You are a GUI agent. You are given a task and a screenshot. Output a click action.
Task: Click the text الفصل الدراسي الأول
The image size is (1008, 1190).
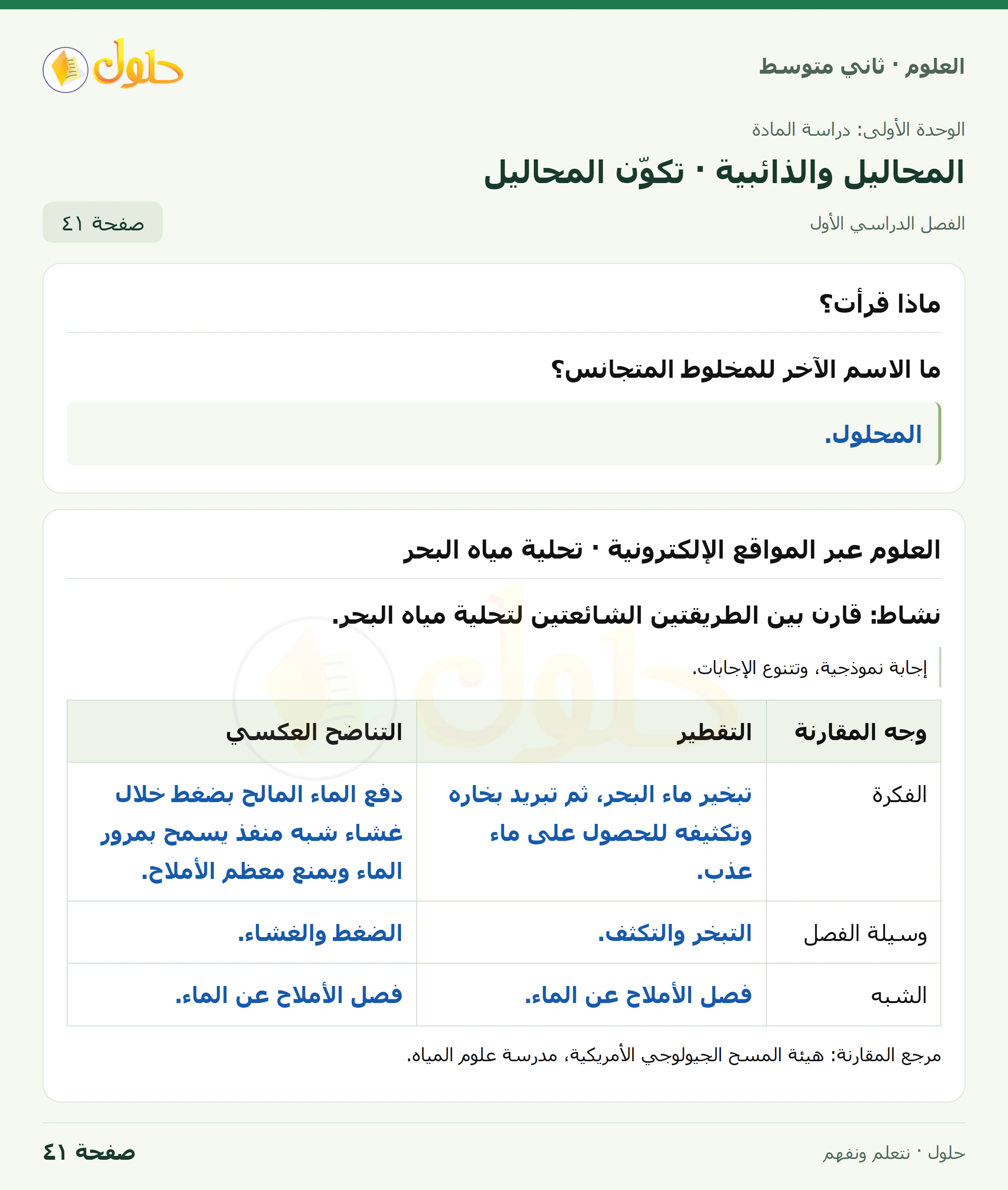click(887, 223)
